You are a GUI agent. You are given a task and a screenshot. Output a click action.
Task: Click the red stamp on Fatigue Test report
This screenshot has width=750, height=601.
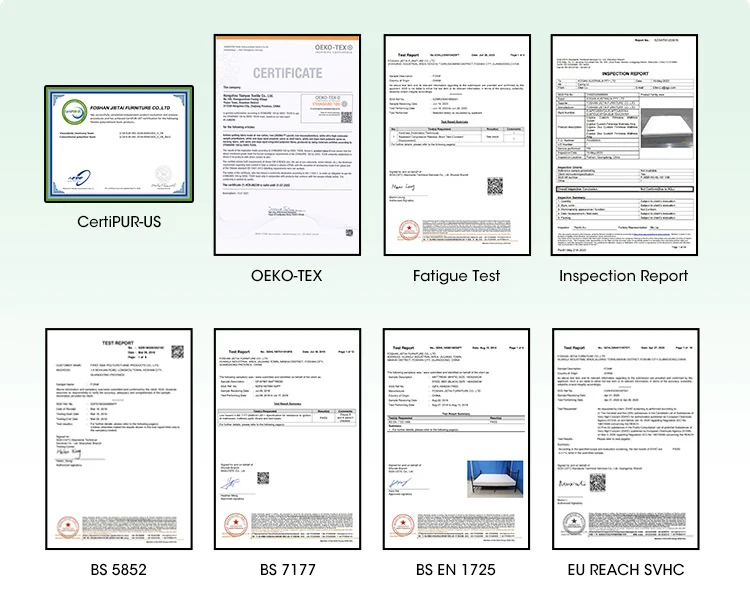coord(409,230)
